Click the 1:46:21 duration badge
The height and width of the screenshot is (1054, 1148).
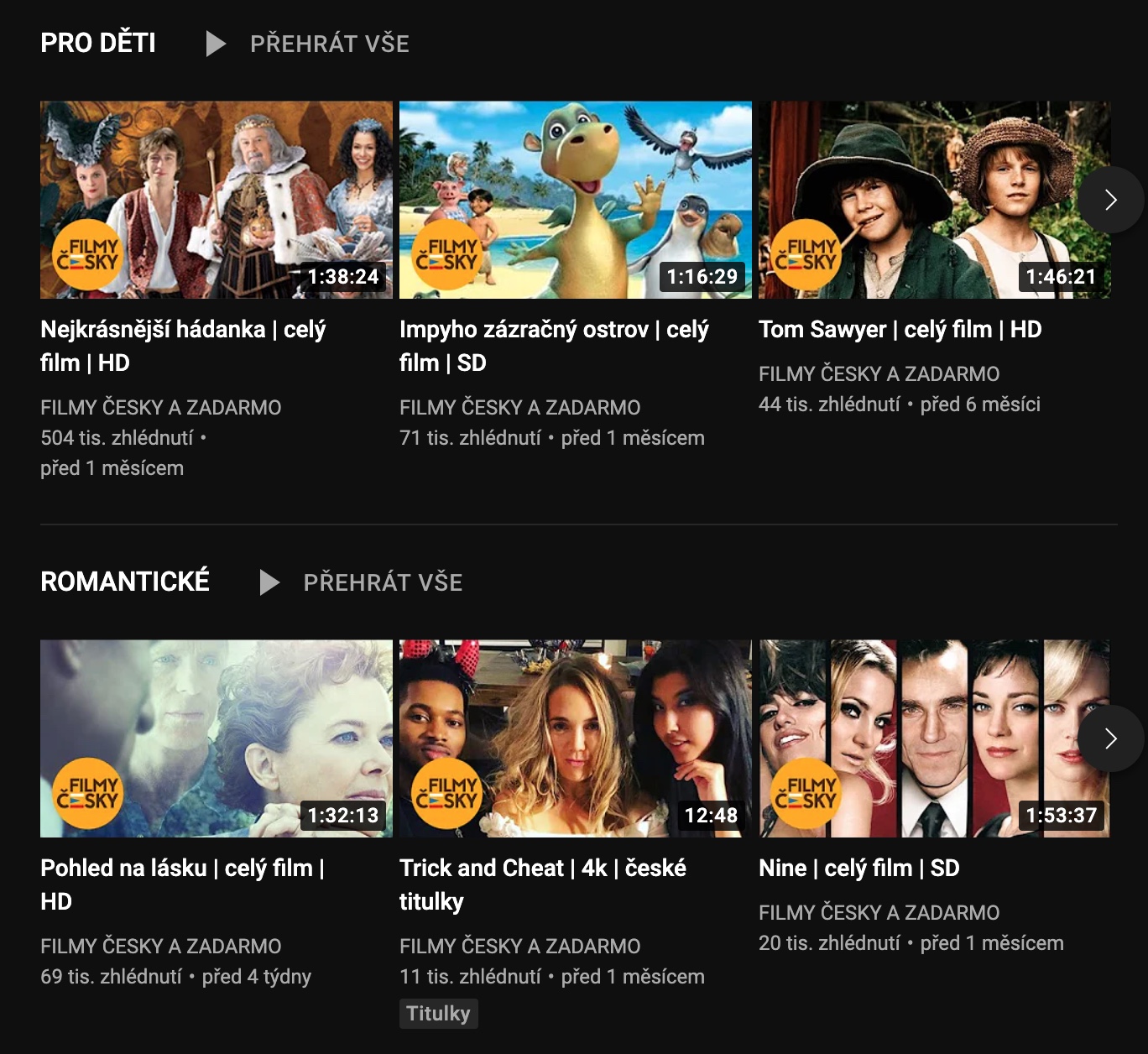(1062, 277)
